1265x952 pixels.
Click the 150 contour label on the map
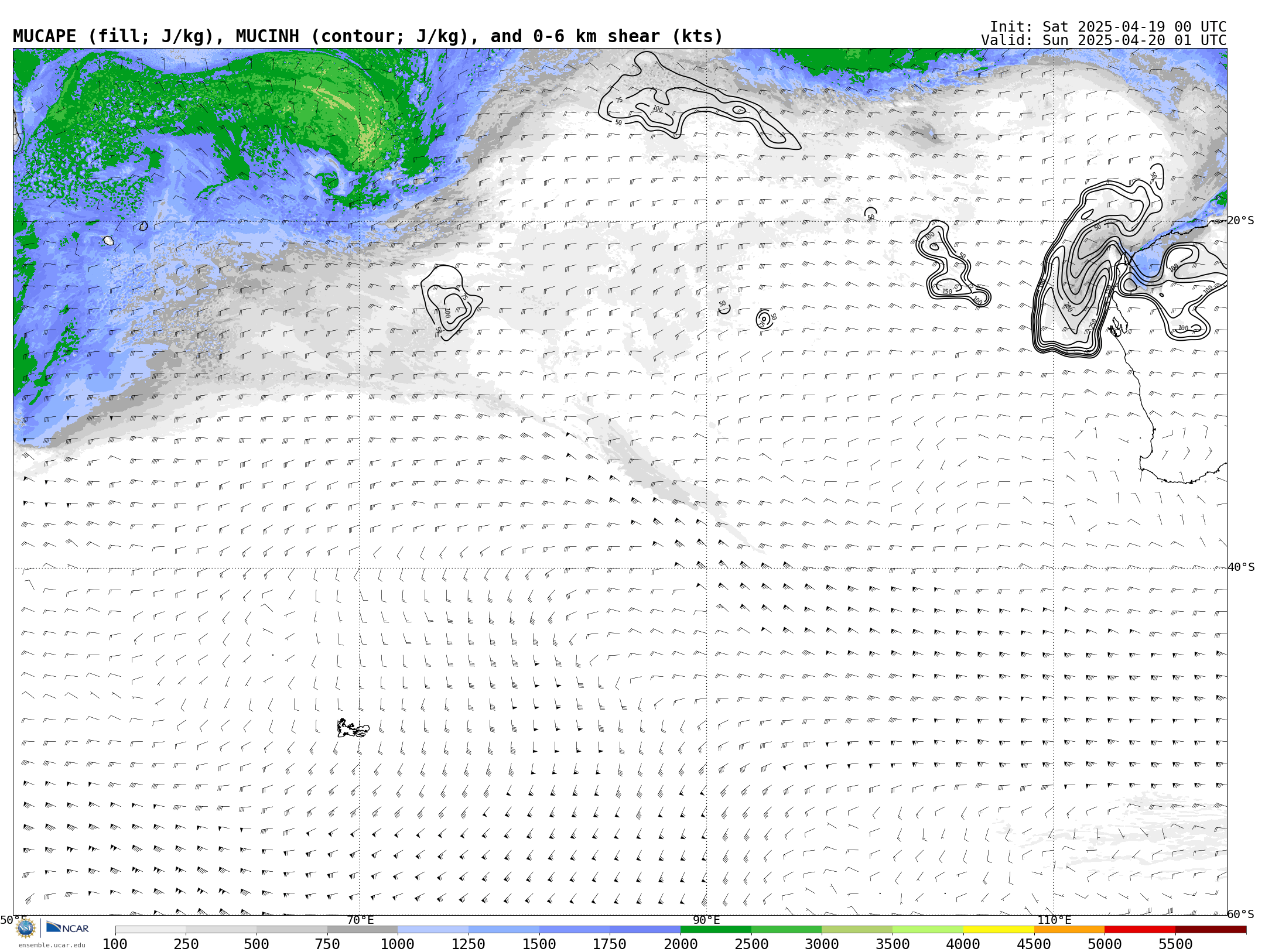(x=947, y=292)
